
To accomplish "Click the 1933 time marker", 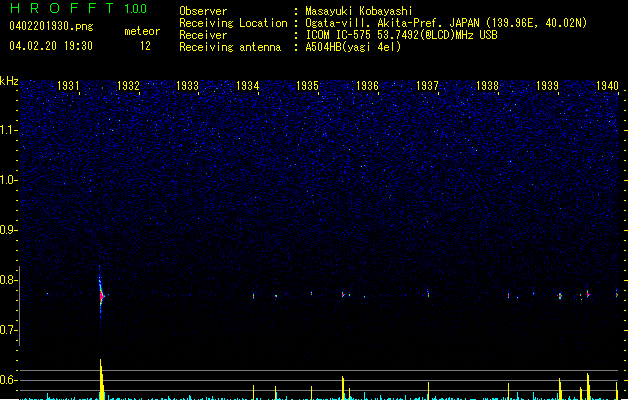I will [188, 86].
